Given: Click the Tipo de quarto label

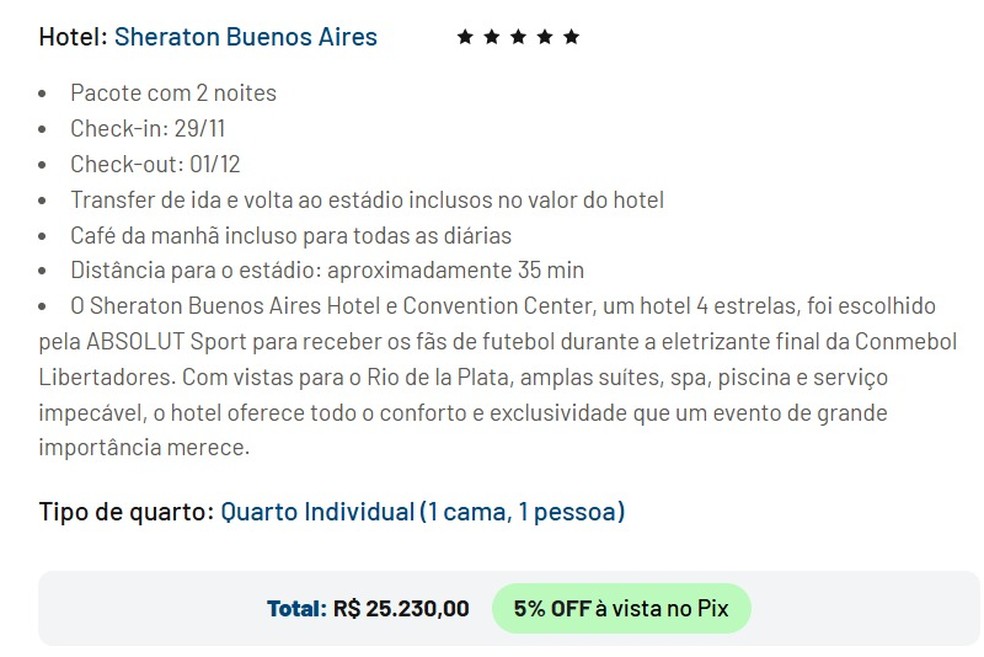Looking at the screenshot, I should click(125, 512).
